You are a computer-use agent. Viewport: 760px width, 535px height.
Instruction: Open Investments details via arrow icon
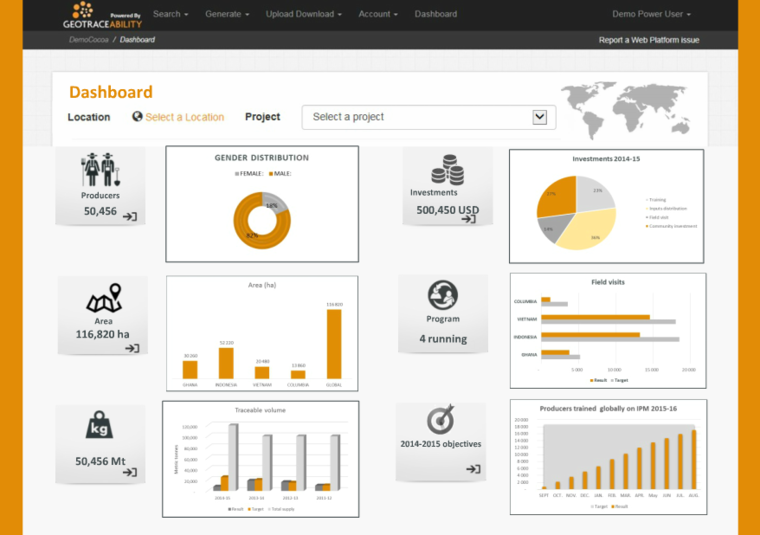coord(468,218)
